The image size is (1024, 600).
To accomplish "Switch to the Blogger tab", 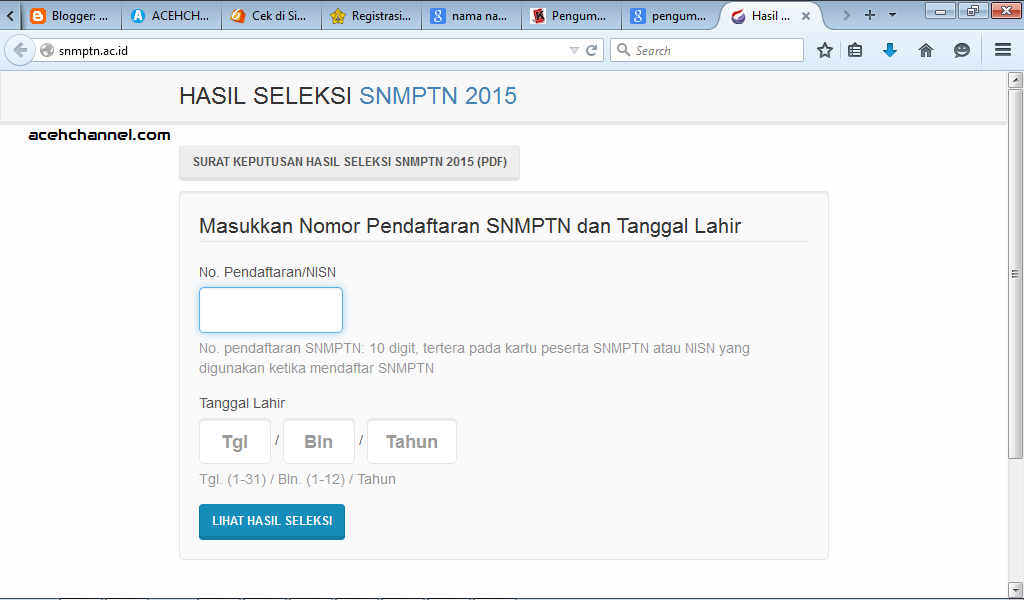I will pos(72,16).
